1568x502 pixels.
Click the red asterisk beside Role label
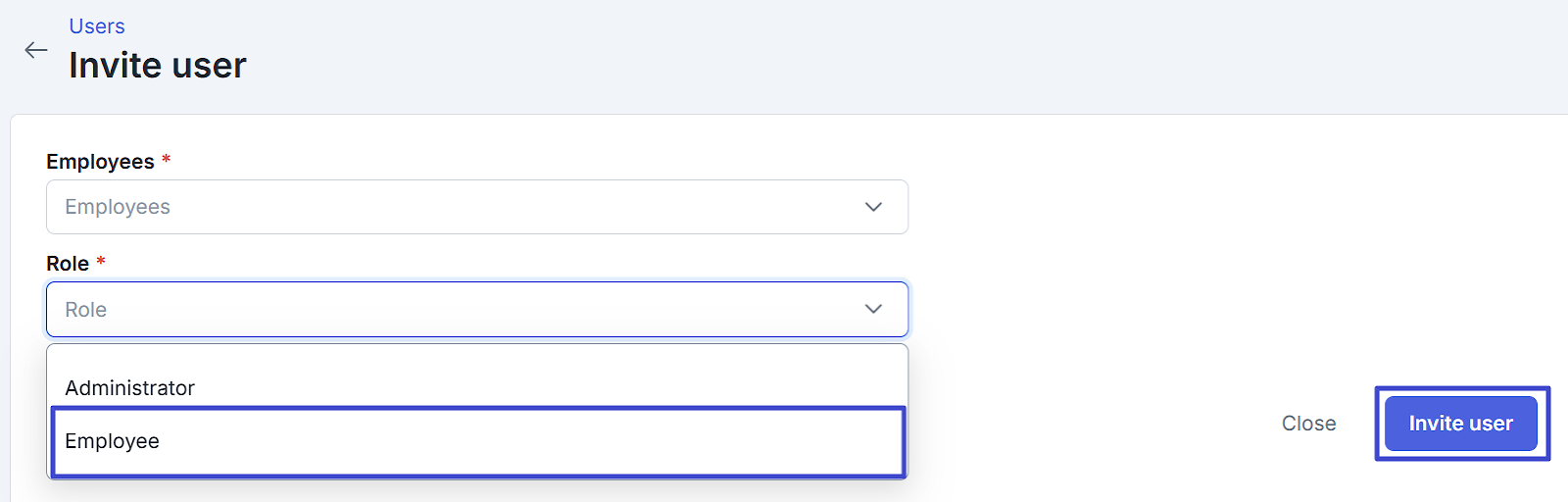pyautogui.click(x=101, y=261)
